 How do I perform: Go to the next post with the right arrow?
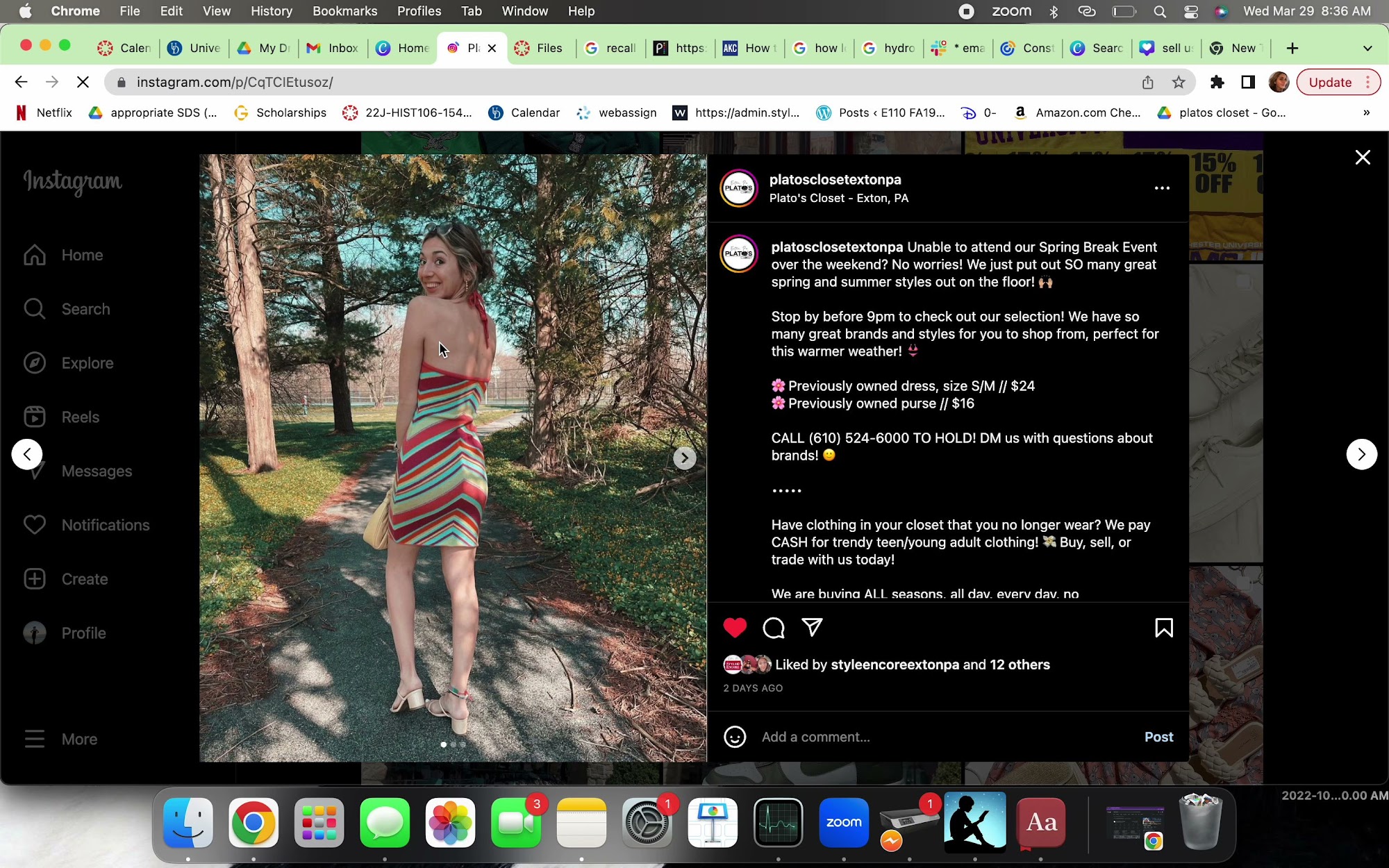pyautogui.click(x=1361, y=454)
